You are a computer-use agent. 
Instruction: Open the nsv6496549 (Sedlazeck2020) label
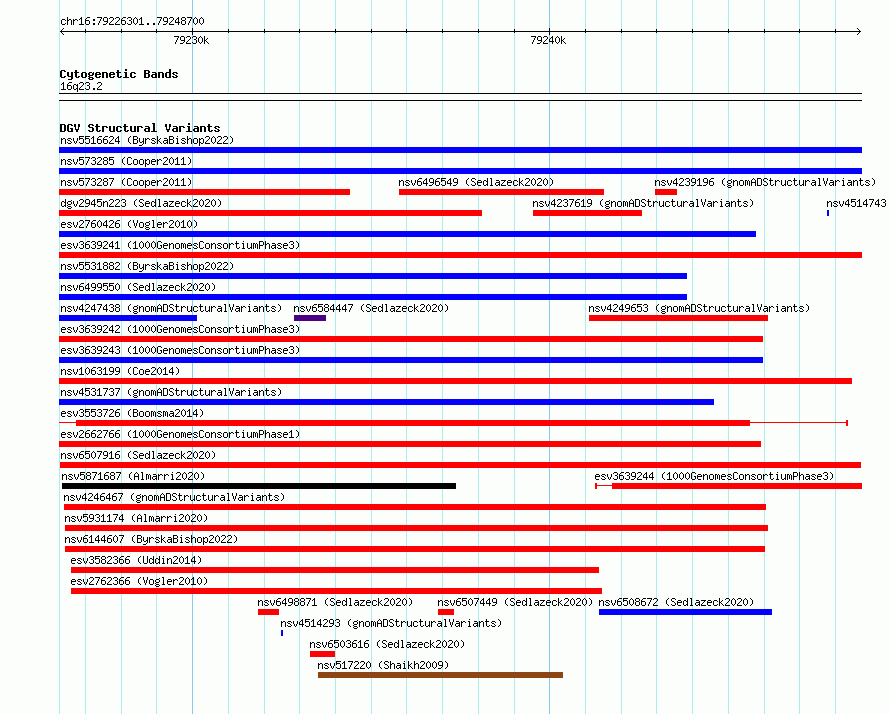click(476, 182)
